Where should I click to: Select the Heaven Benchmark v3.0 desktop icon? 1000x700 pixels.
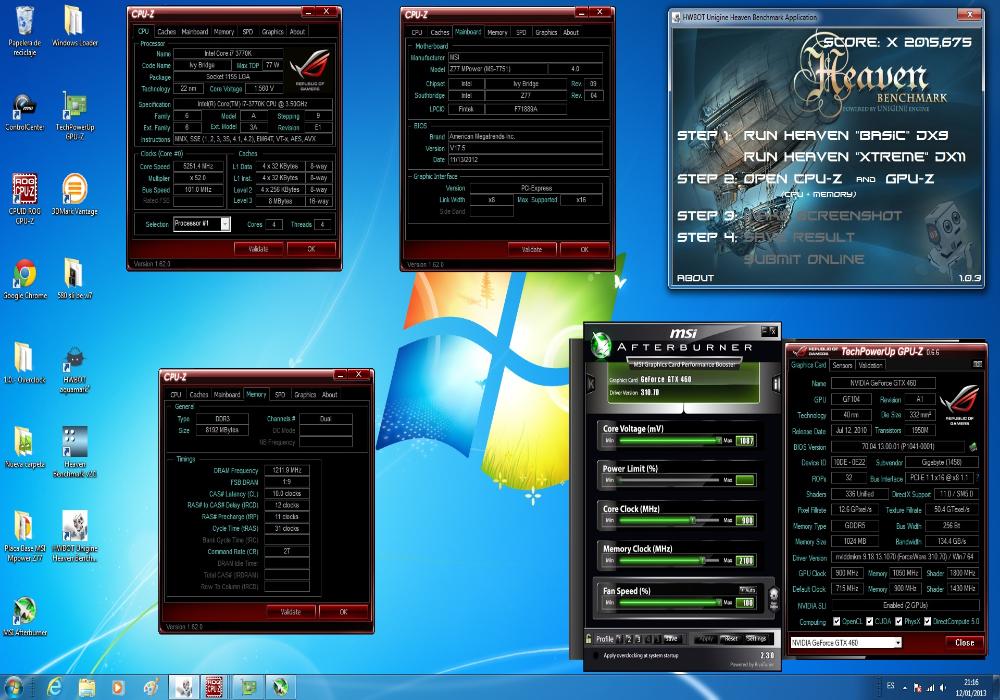pos(75,452)
